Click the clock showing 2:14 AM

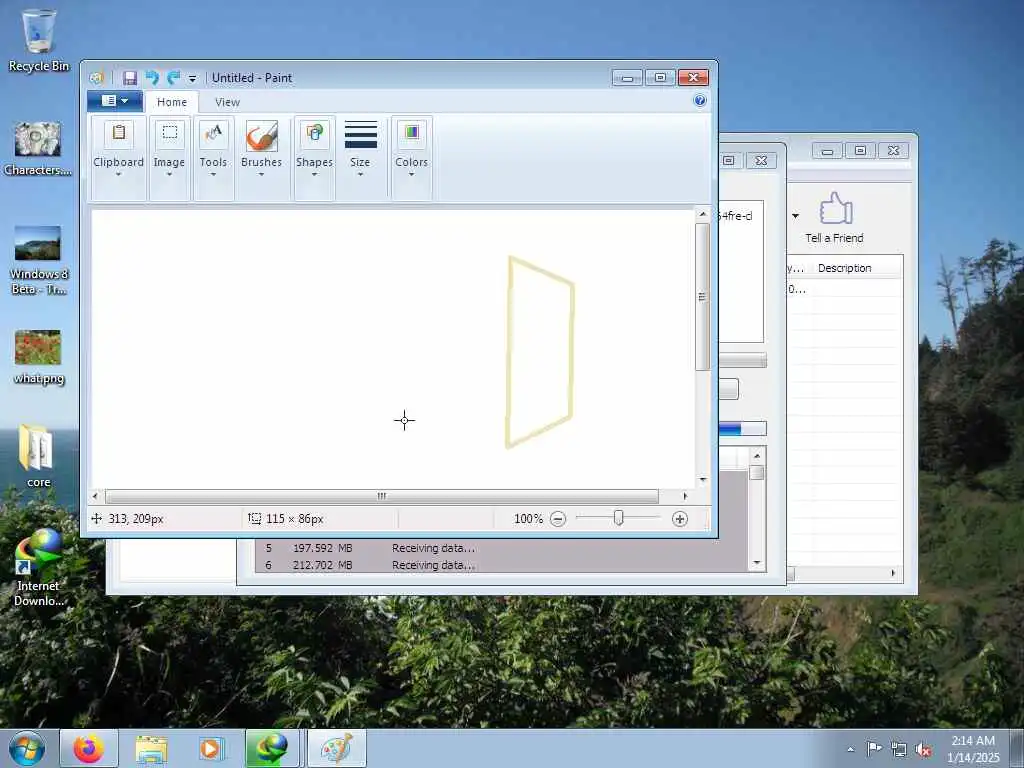[973, 748]
